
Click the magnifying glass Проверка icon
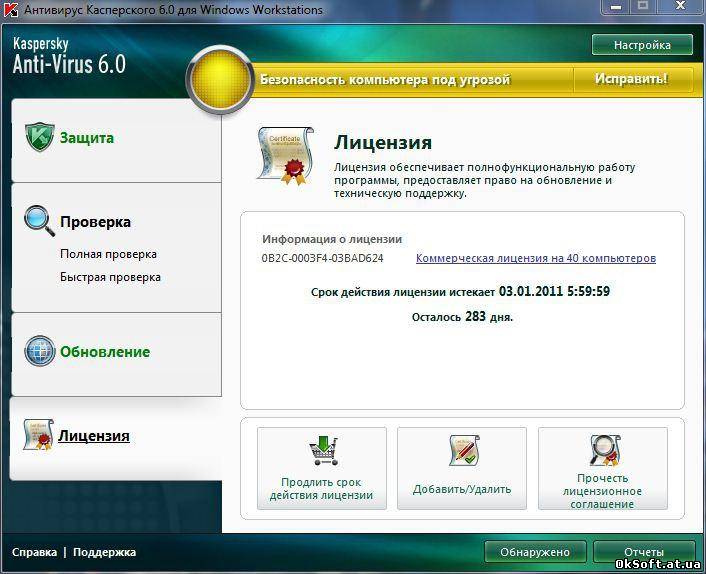39,221
